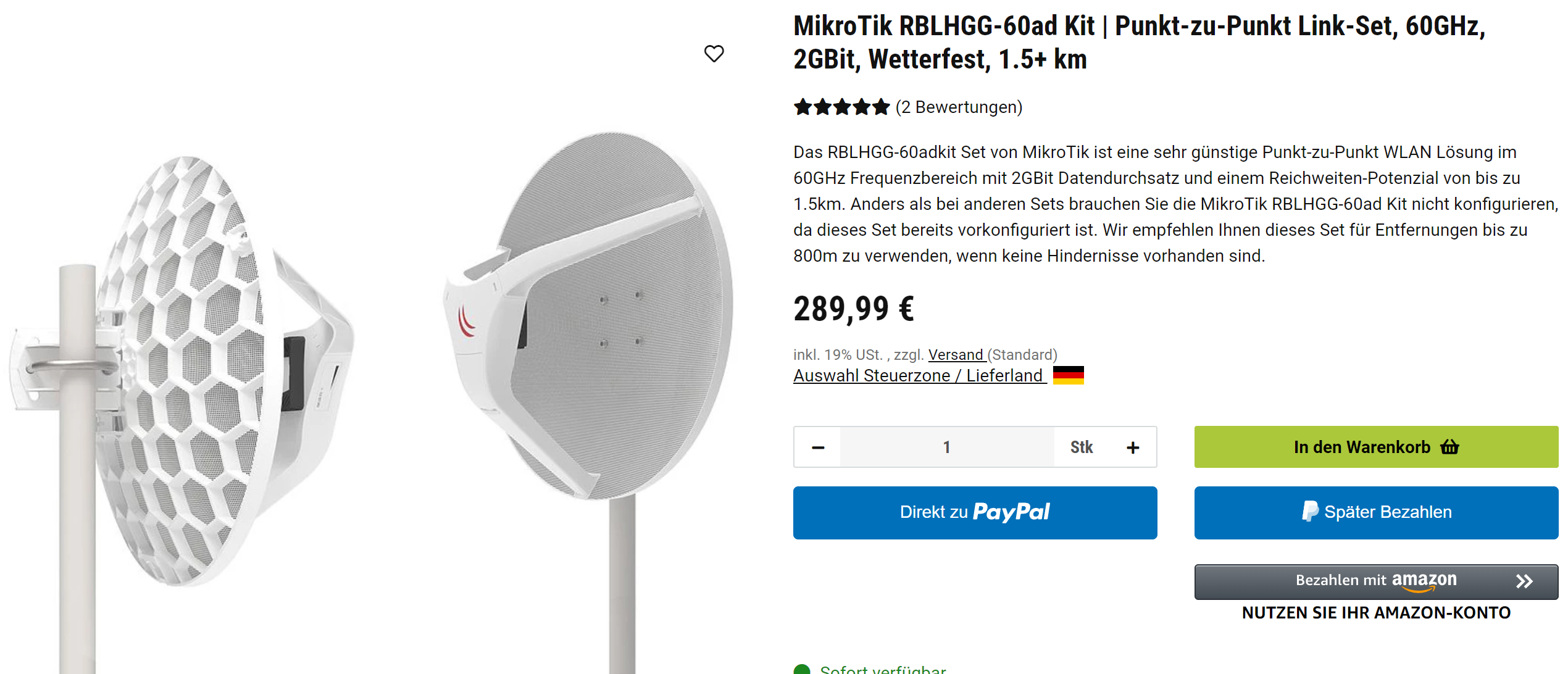Increase quantity with the plus button
Screen dimensions: 1568x674
tap(1133, 447)
